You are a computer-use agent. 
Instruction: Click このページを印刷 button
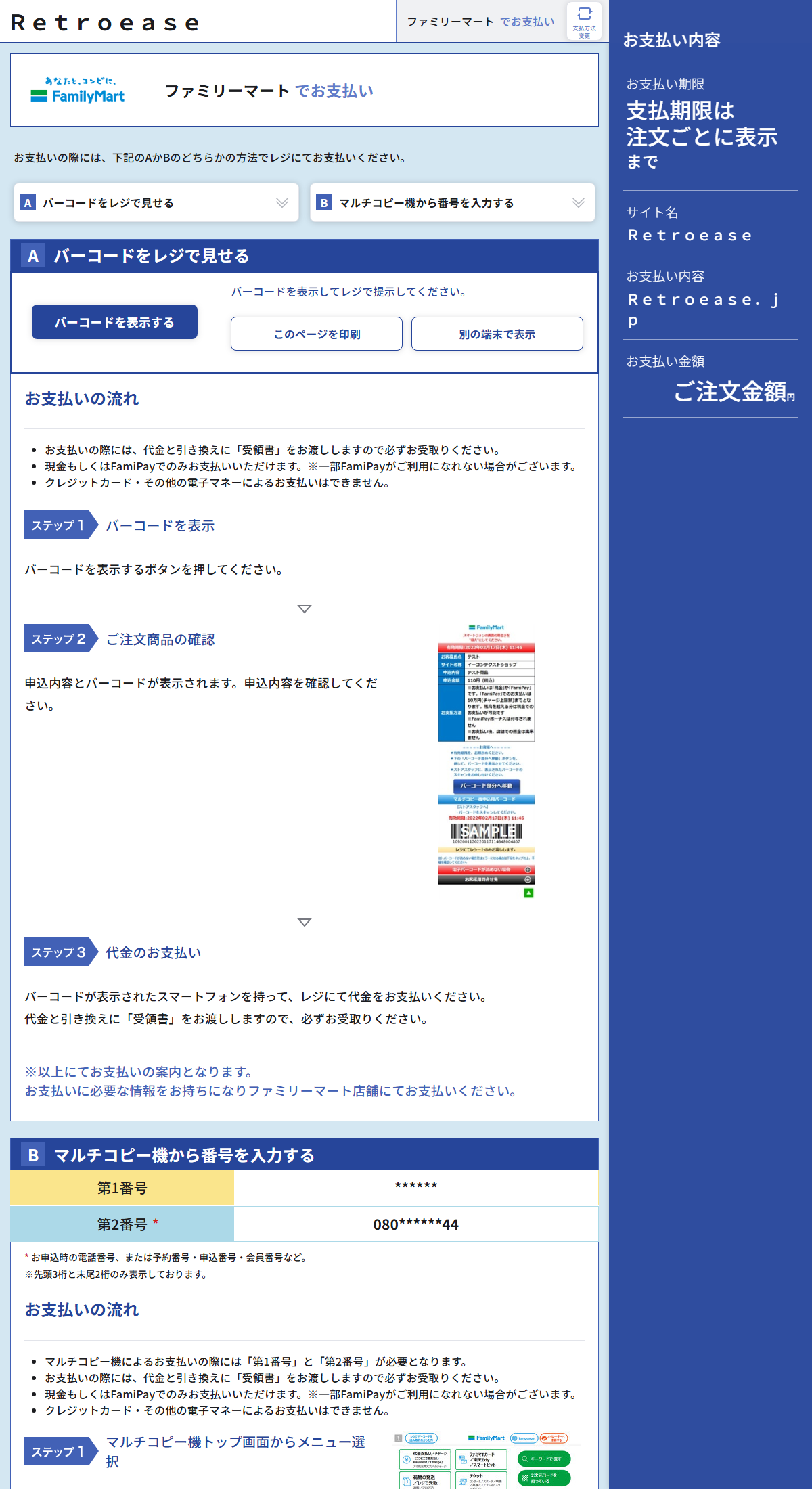(317, 334)
